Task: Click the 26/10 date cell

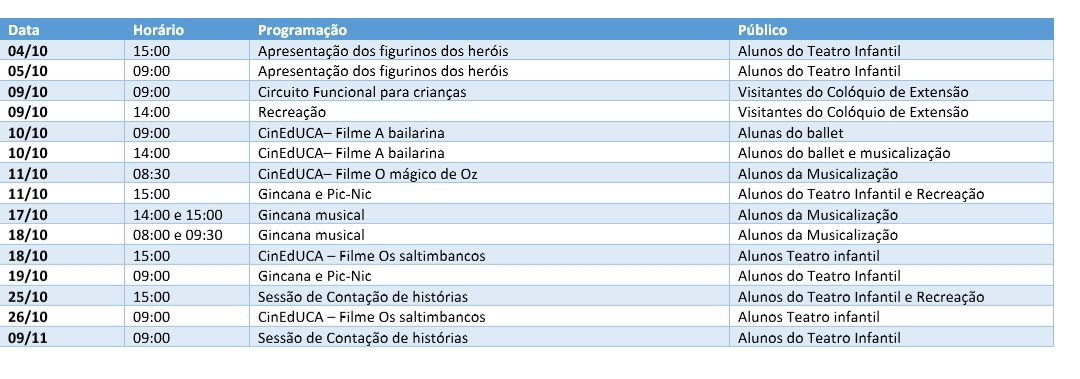Action: (x=63, y=317)
